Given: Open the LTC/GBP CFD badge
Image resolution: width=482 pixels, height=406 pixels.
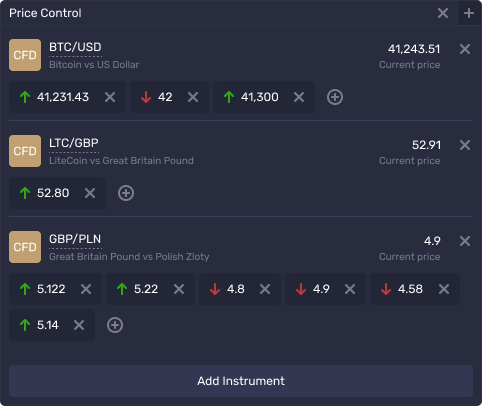Looking at the screenshot, I should (25, 151).
